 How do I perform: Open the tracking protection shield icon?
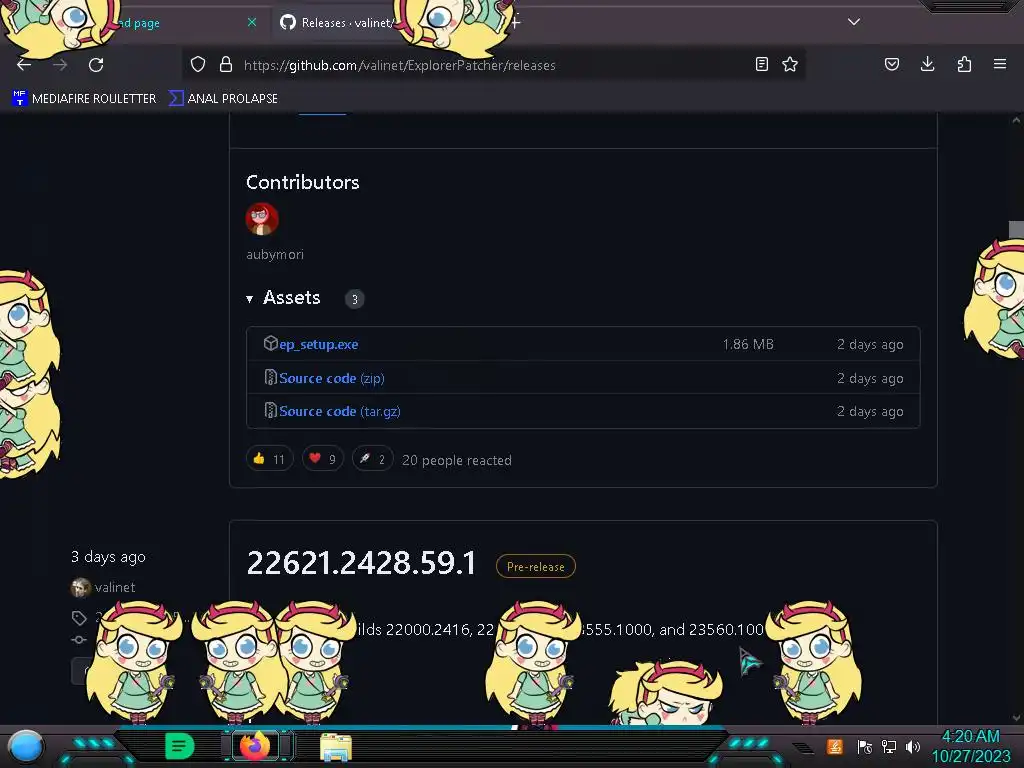point(198,65)
